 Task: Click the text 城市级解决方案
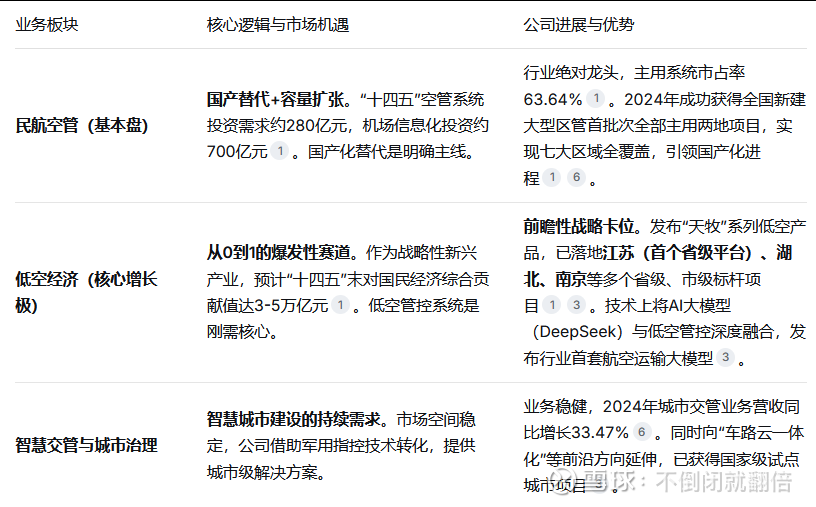tap(262, 472)
